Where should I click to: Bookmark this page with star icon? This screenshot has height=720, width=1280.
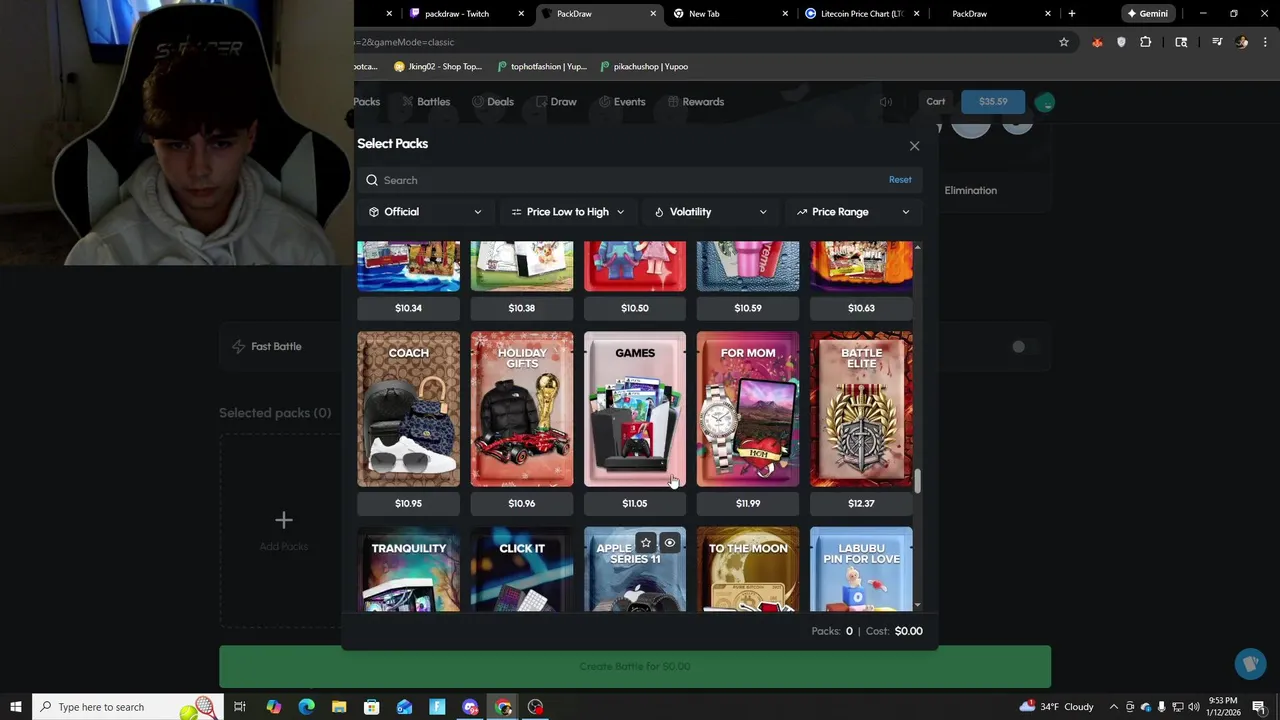pyautogui.click(x=1064, y=42)
